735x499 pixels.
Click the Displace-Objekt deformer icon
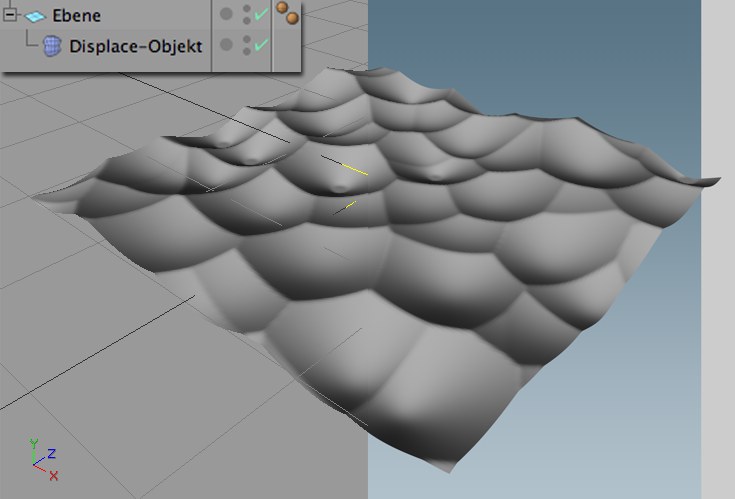point(52,46)
